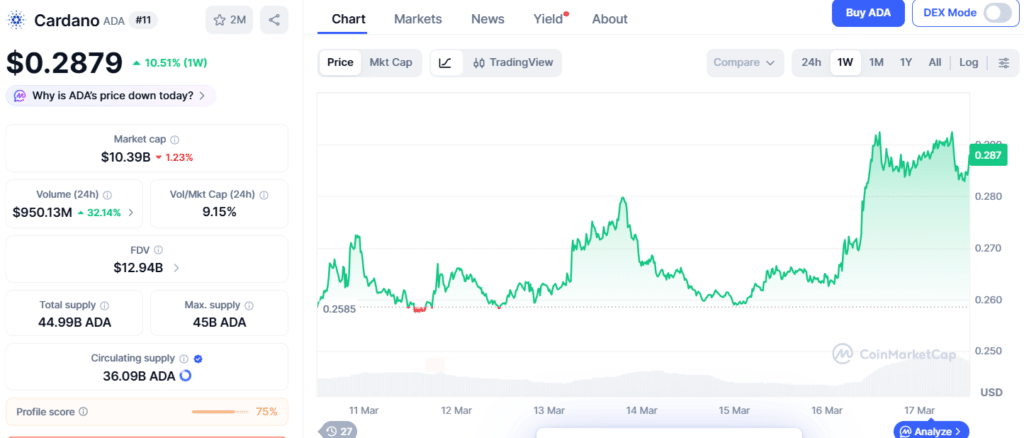Viewport: 1024px width, 438px height.
Task: Click info icon next to Total supply
Action: pyautogui.click(x=105, y=305)
